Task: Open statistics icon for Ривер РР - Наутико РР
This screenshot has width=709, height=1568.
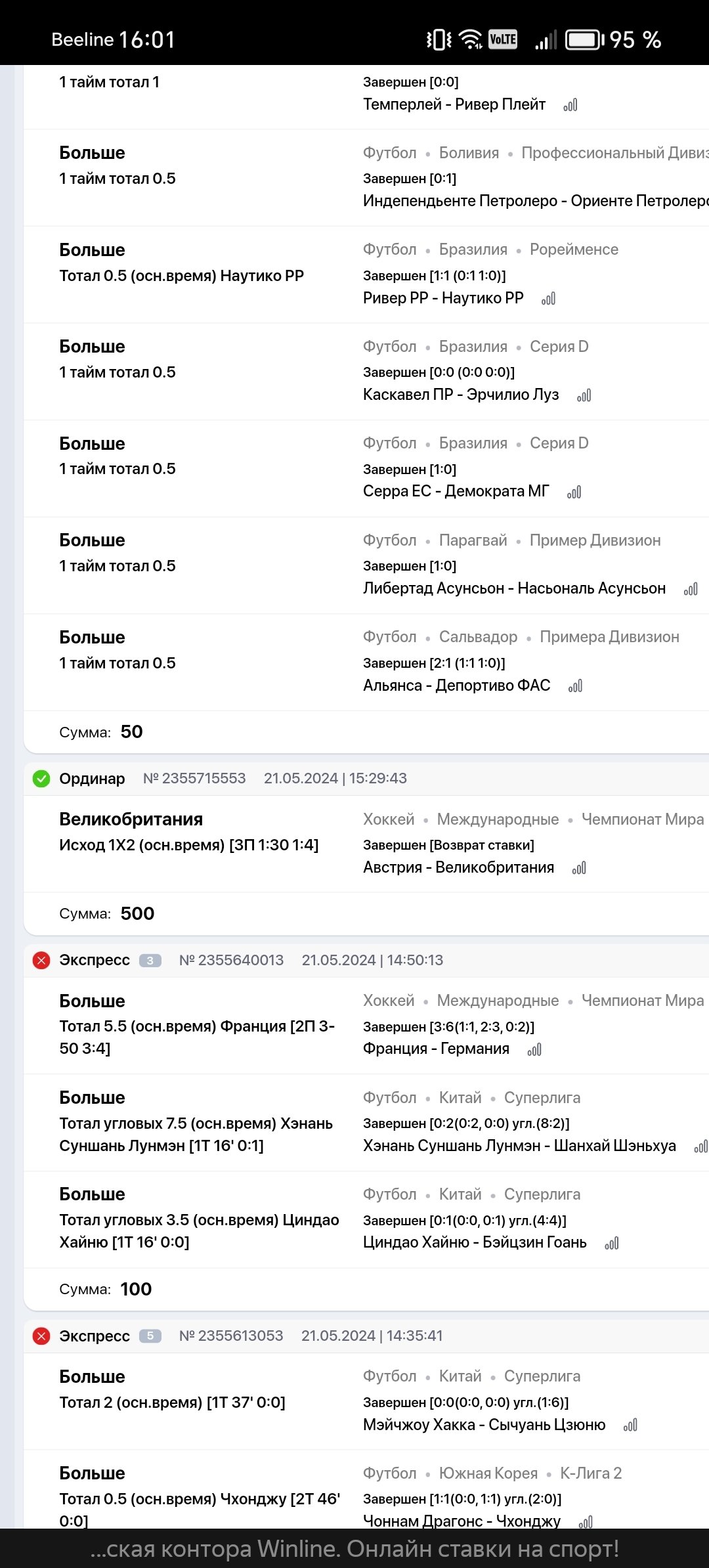Action: coord(549,299)
